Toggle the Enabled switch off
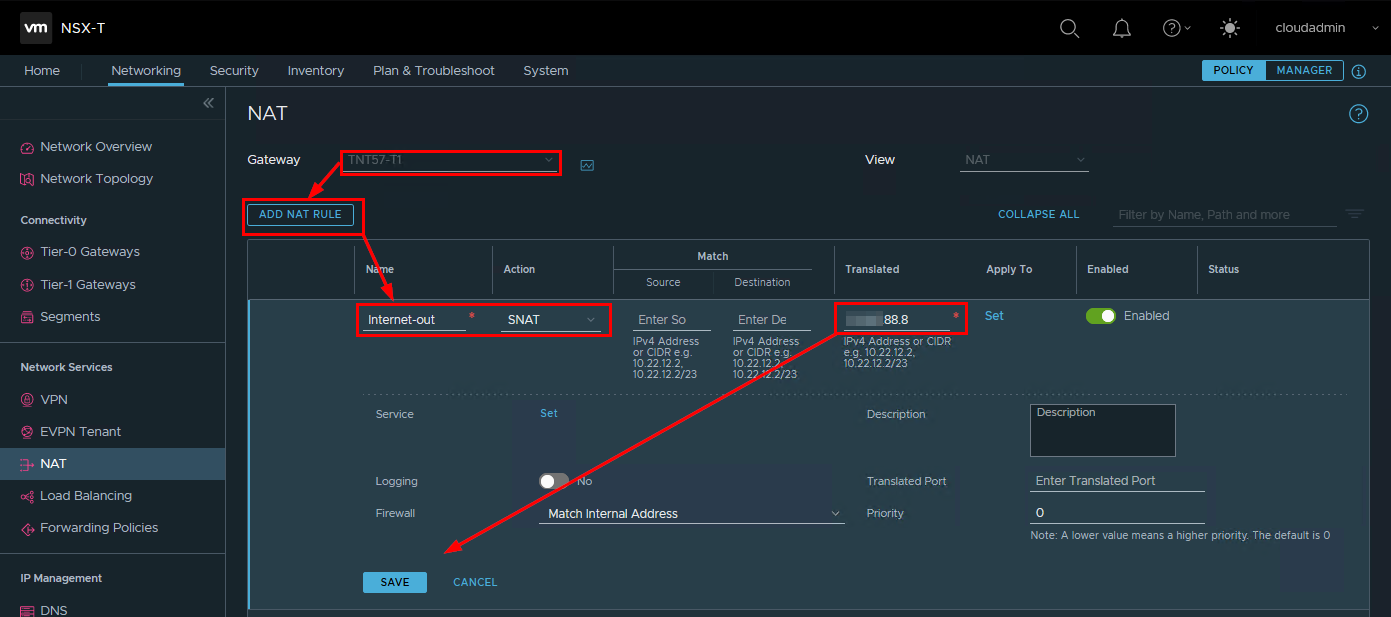Viewport: 1391px width, 617px height. click(x=1101, y=316)
